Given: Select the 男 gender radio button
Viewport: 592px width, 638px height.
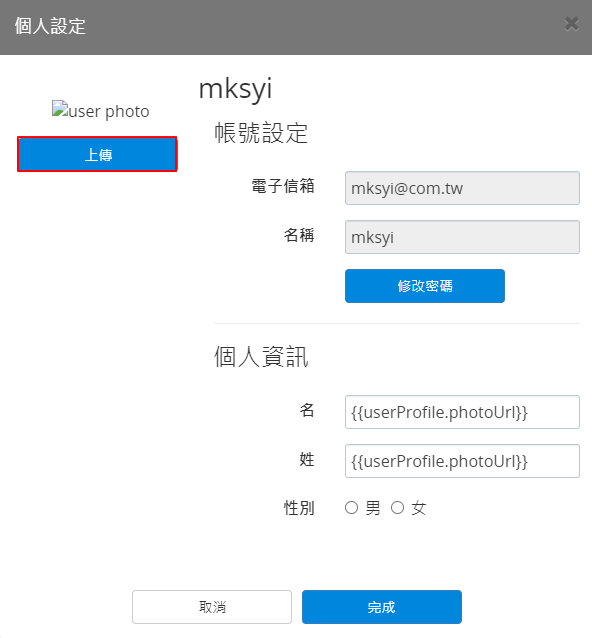Looking at the screenshot, I should click(352, 507).
